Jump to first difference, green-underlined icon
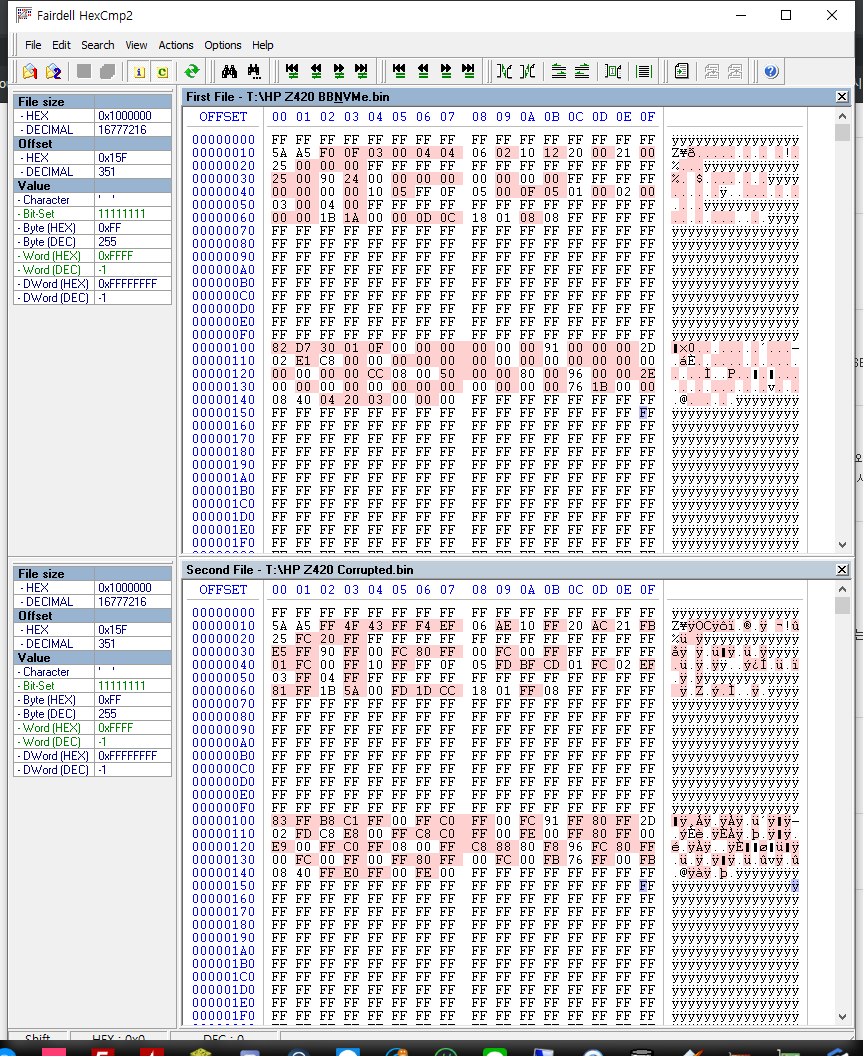 tap(292, 71)
